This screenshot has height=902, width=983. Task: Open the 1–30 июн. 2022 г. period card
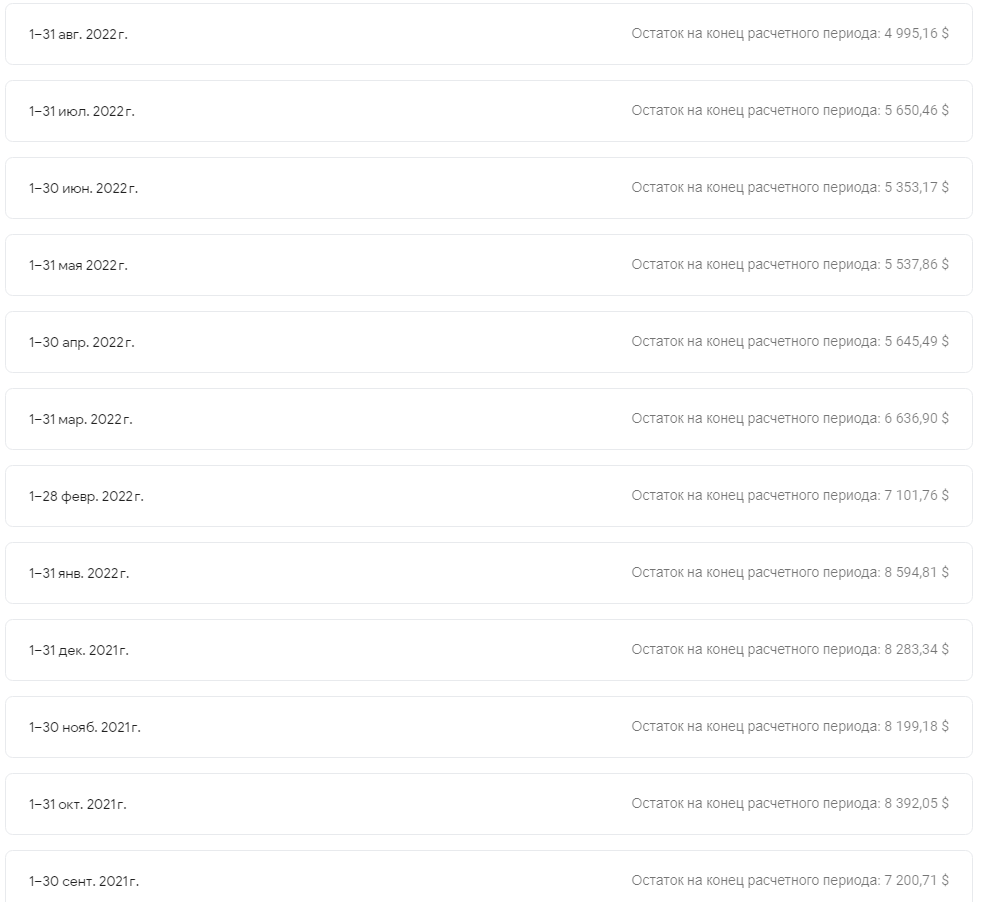[x=488, y=188]
